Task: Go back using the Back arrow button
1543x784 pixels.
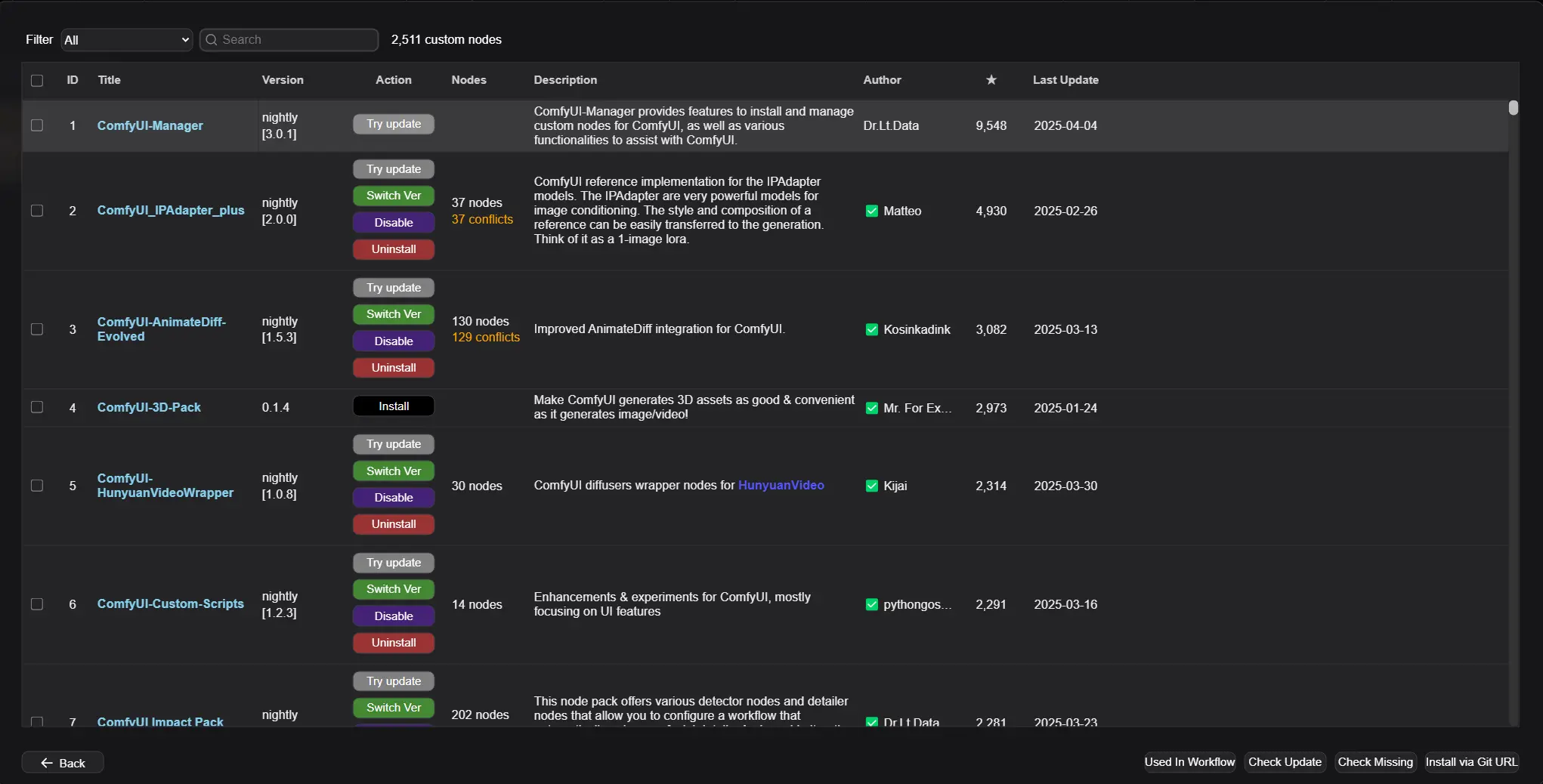Action: click(63, 763)
